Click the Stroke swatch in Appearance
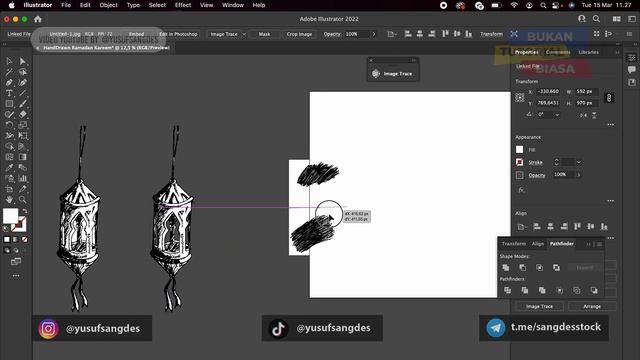The width and height of the screenshot is (640, 360). click(519, 162)
